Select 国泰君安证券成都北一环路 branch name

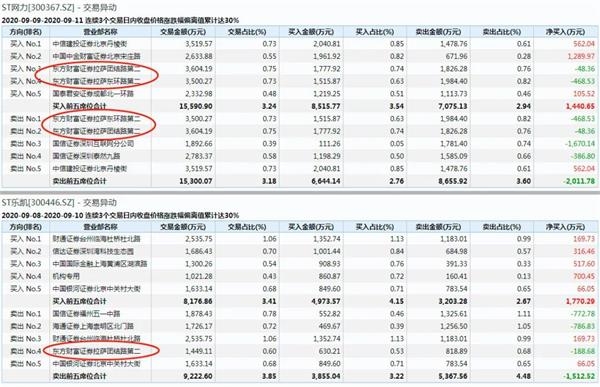tap(93, 94)
